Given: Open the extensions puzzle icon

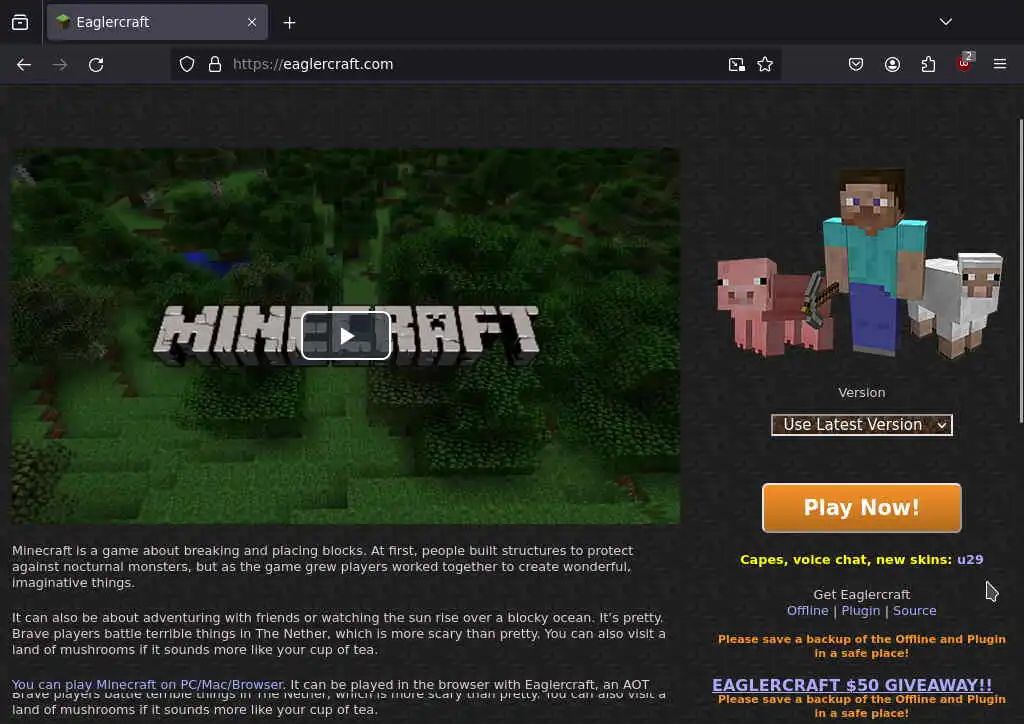Looking at the screenshot, I should (928, 64).
